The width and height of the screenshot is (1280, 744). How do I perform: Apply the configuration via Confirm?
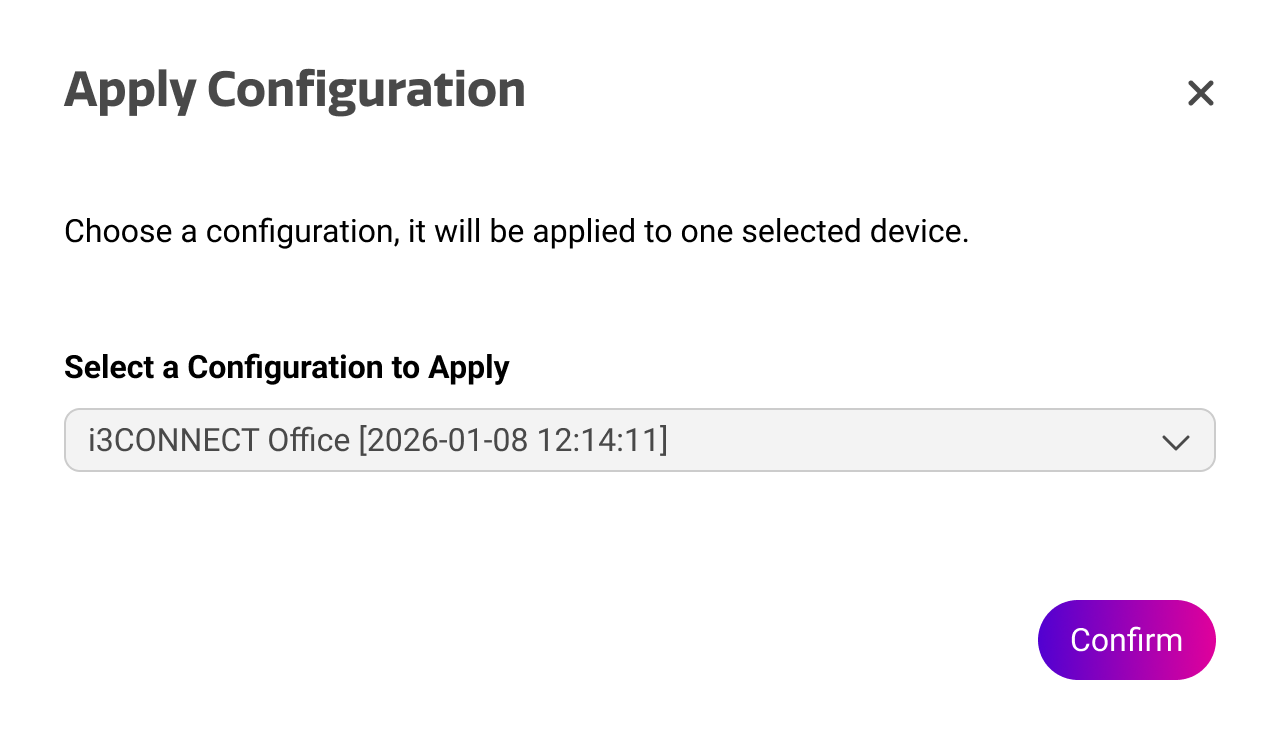pos(1126,640)
